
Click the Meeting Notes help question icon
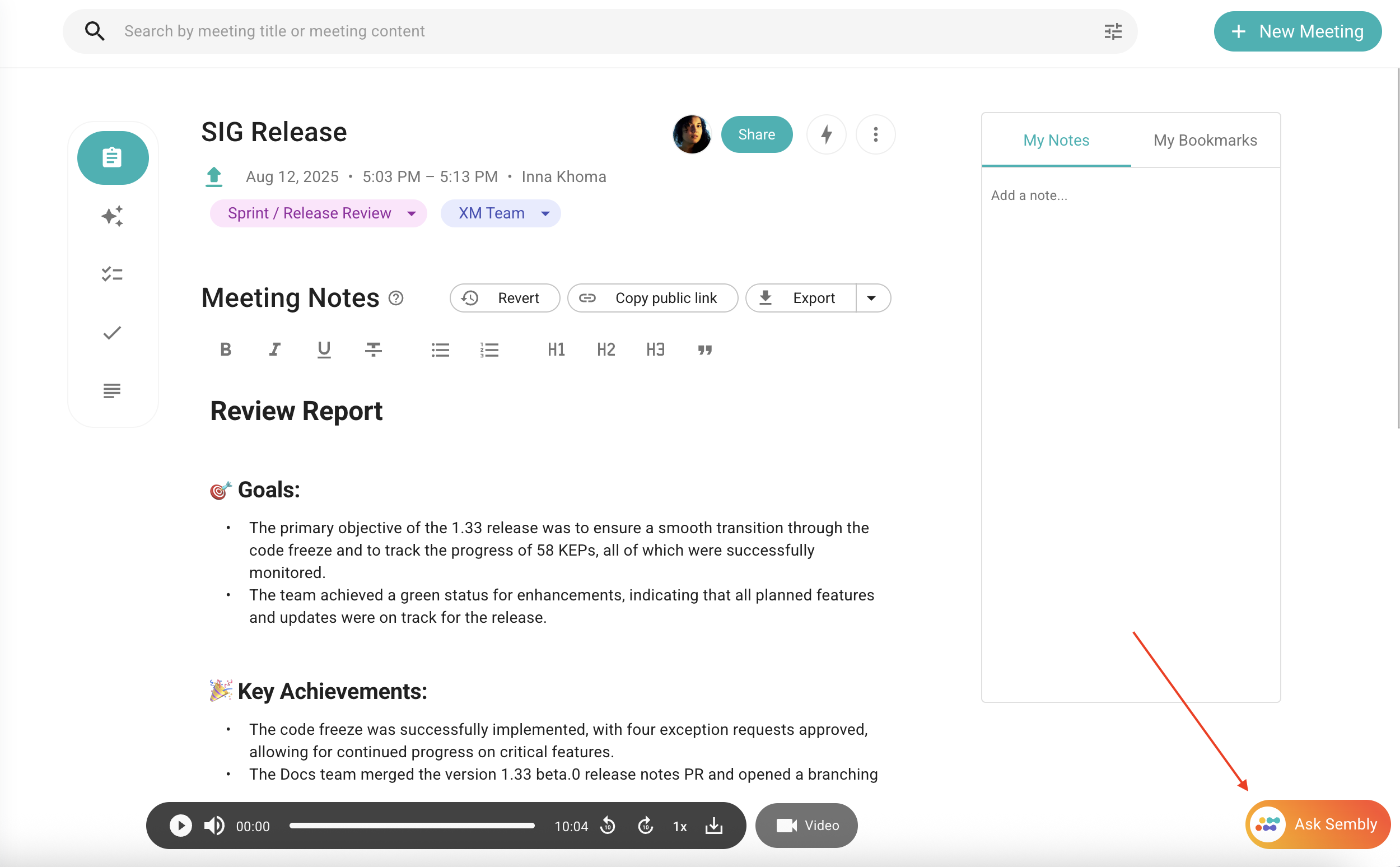[396, 298]
